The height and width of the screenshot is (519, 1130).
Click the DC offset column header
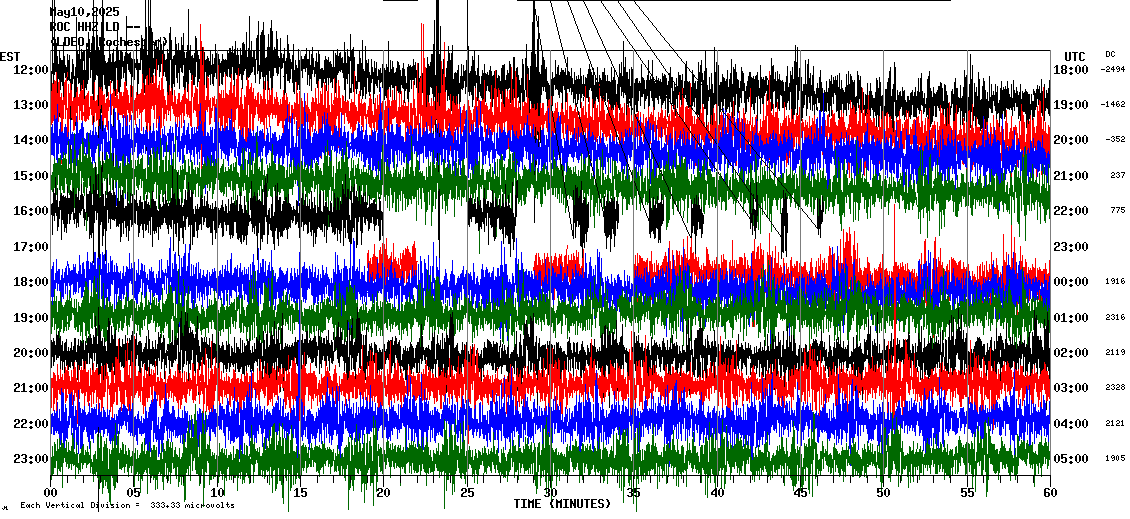[x=1110, y=54]
